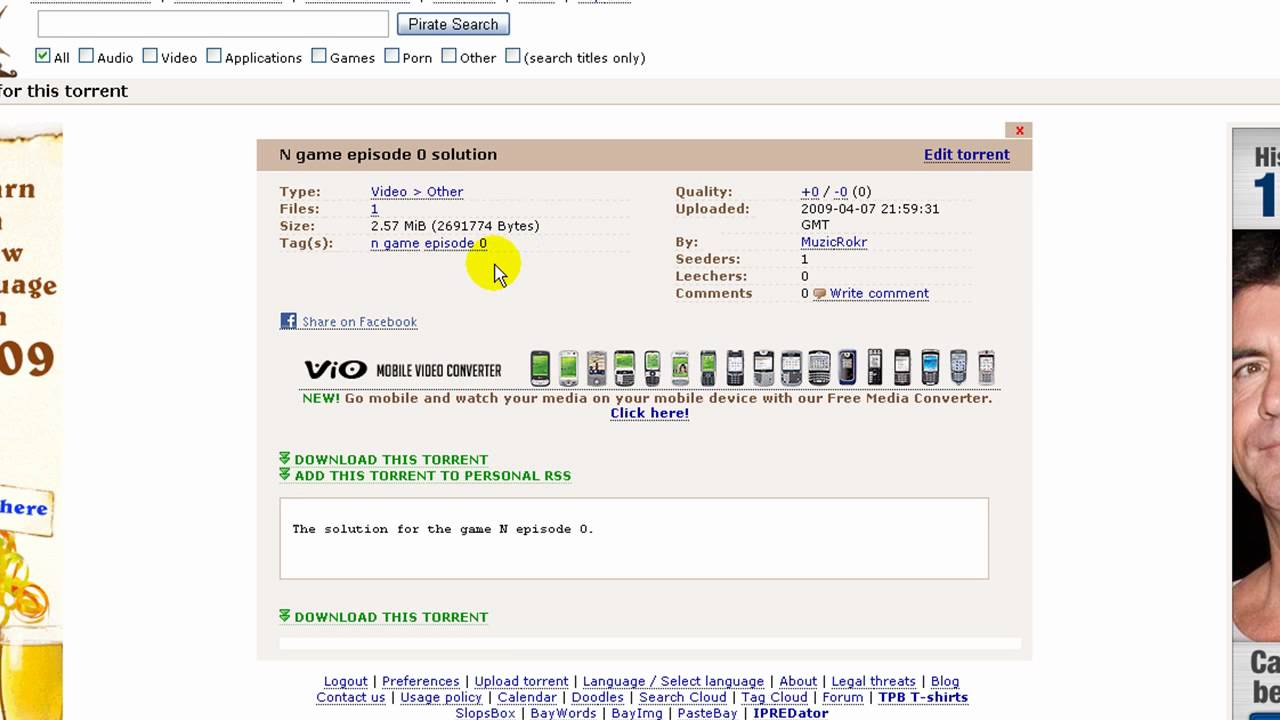The width and height of the screenshot is (1280, 720).
Task: Open the TPB T-shirts link
Action: tap(923, 697)
